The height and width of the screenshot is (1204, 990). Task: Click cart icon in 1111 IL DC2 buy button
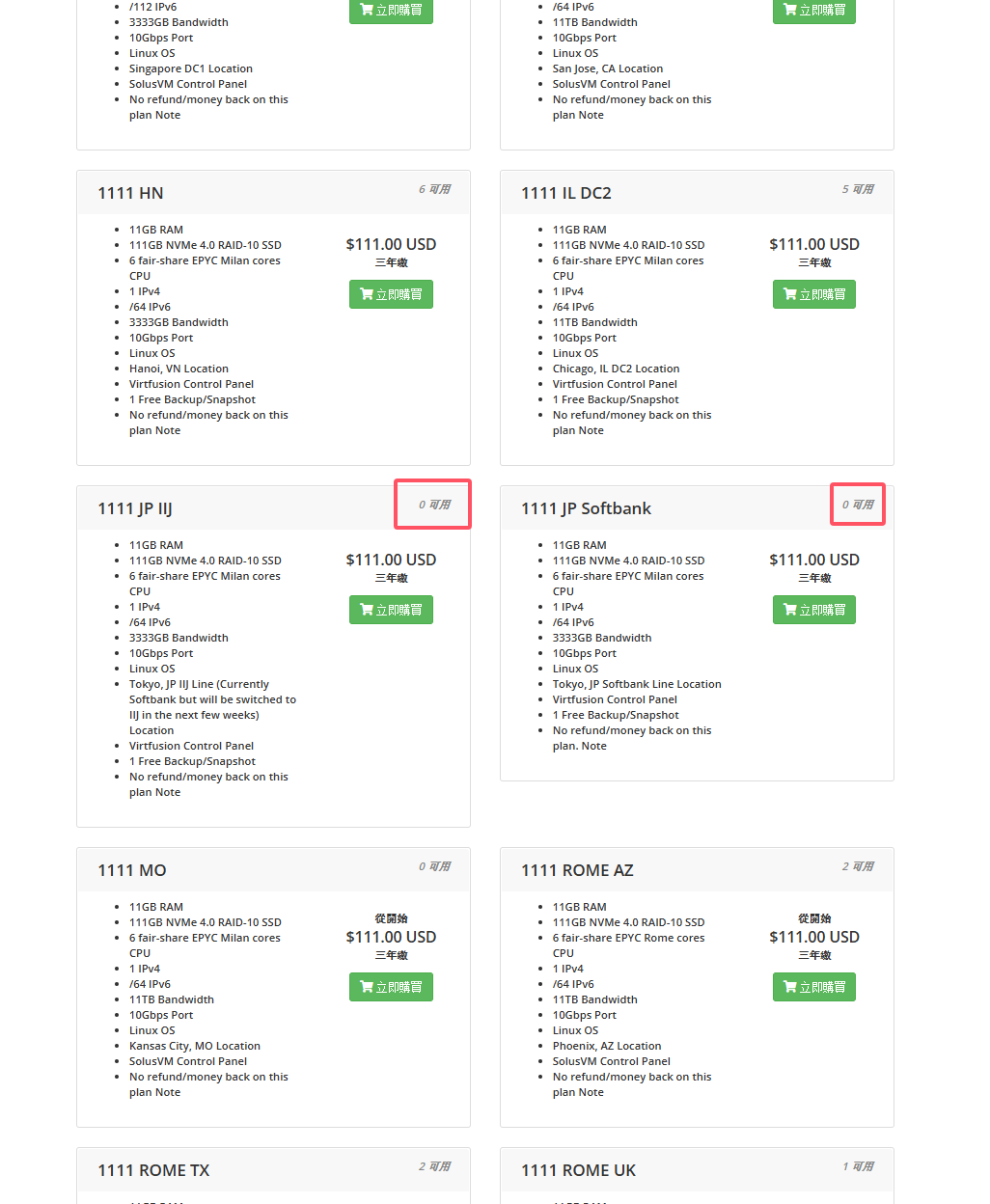[790, 294]
